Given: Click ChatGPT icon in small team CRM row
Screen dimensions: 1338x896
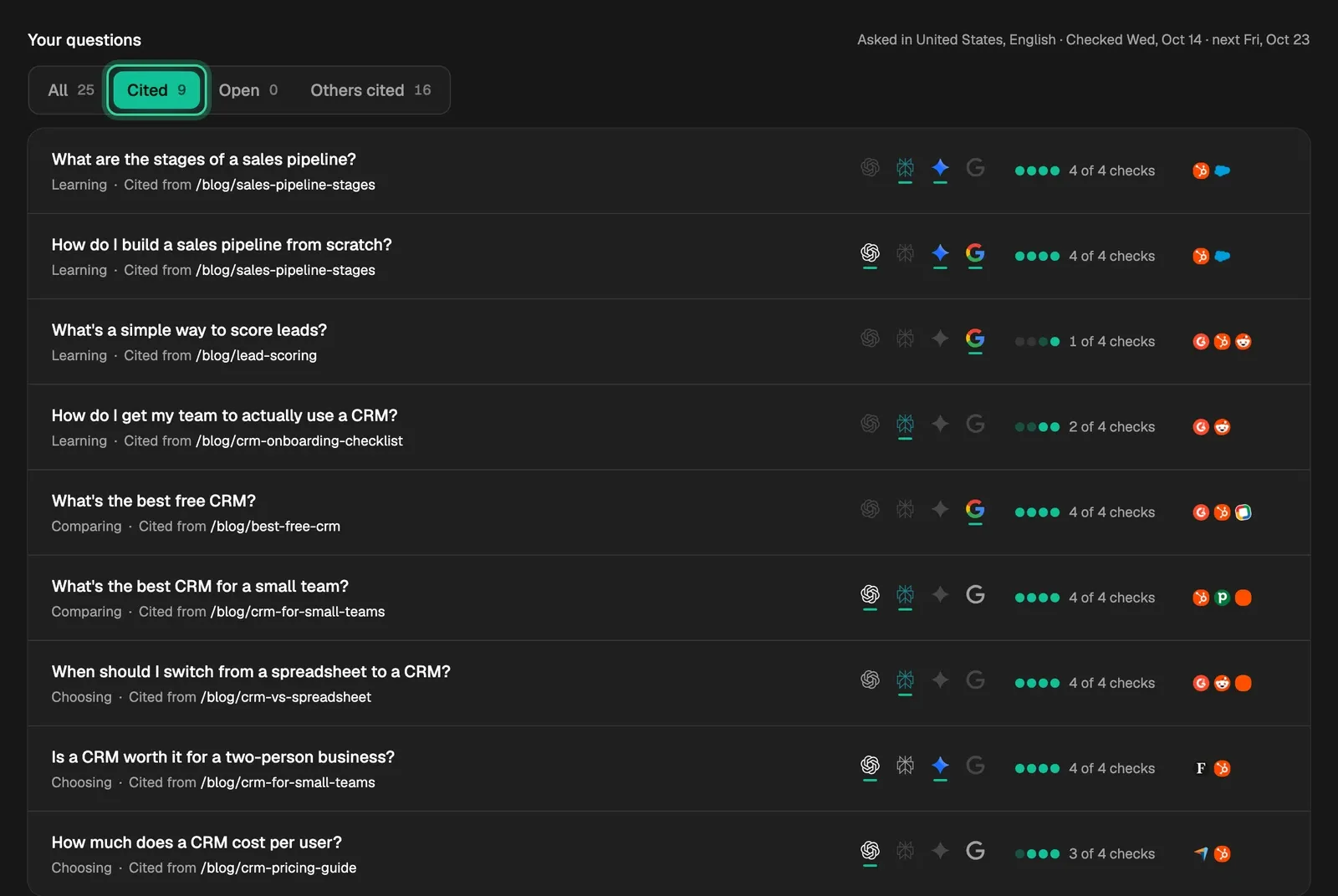Looking at the screenshot, I should pyautogui.click(x=870, y=594).
